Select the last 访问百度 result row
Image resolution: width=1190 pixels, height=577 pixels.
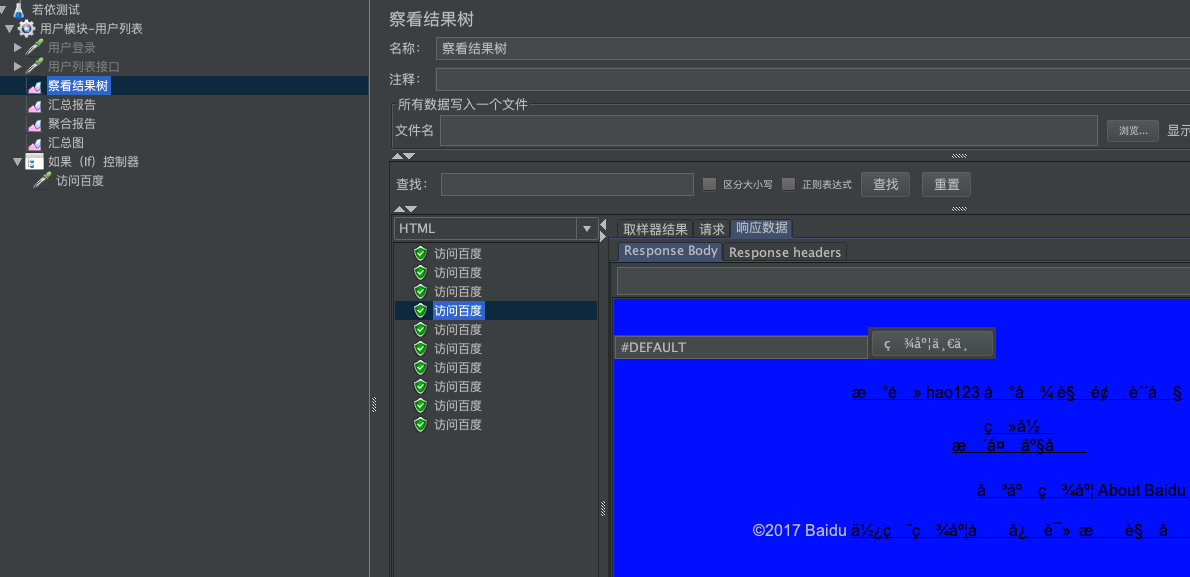(496, 424)
